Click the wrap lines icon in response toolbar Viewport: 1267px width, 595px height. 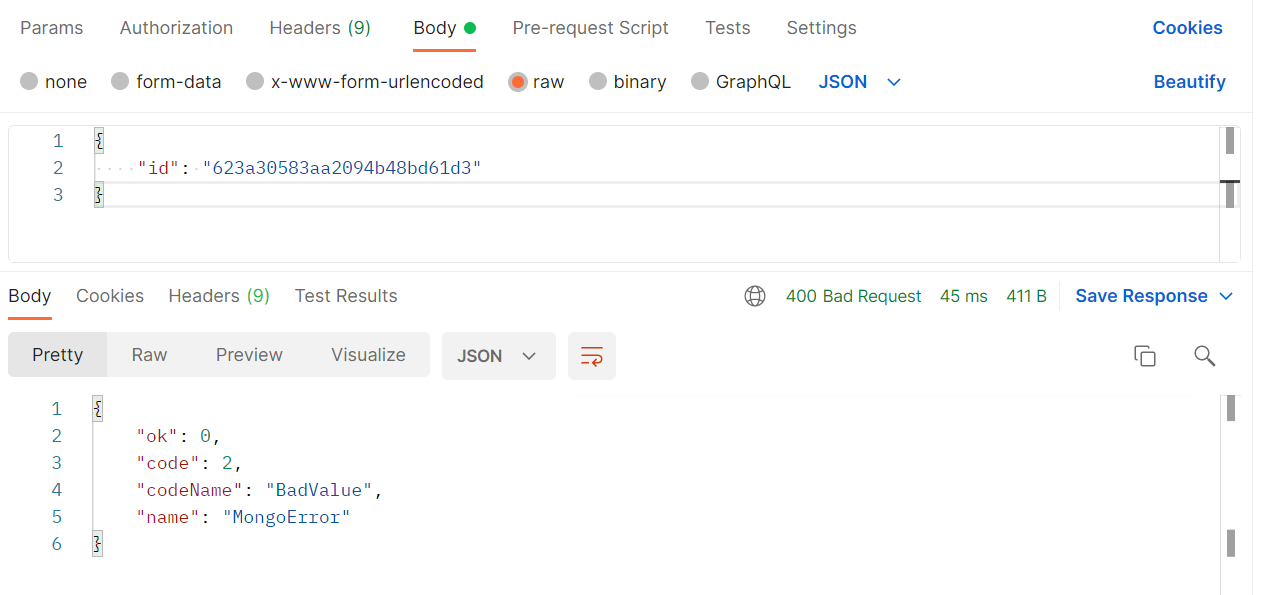(x=592, y=356)
